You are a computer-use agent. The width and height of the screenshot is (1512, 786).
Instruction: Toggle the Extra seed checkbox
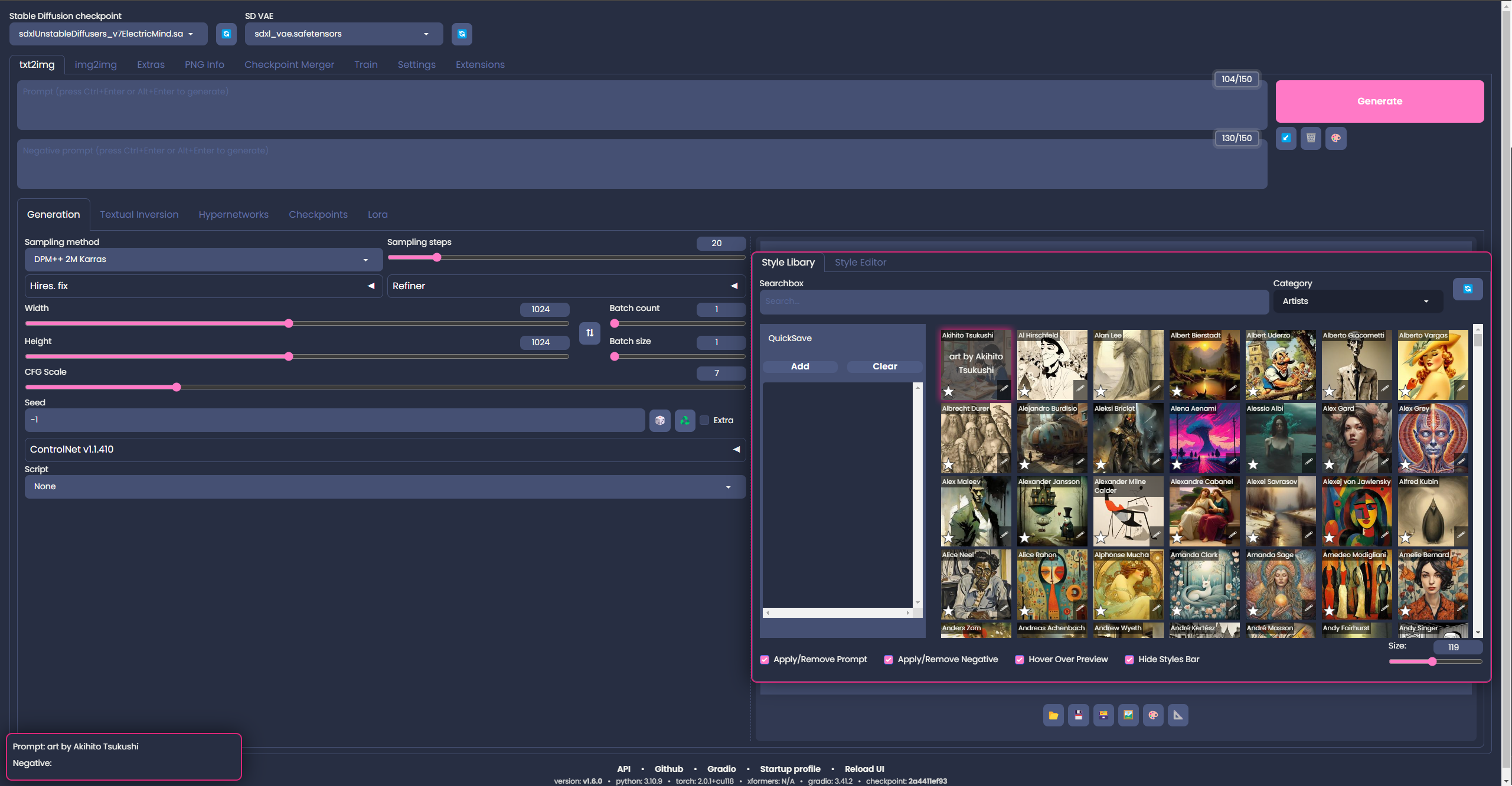coord(704,420)
